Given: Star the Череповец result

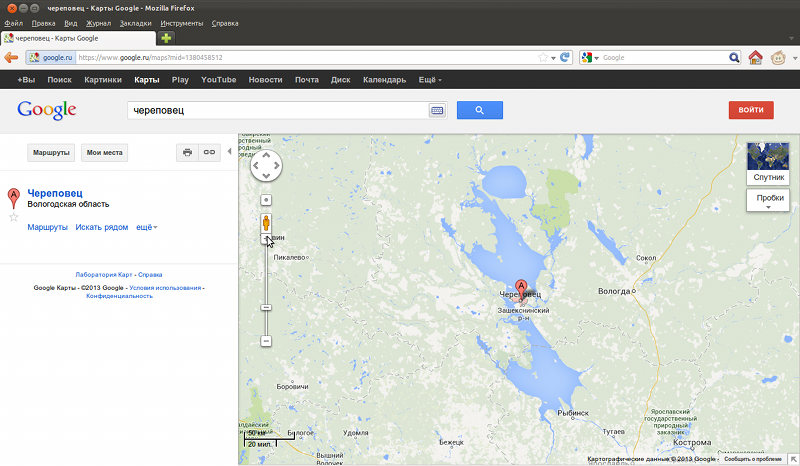Looking at the screenshot, I should [x=14, y=217].
